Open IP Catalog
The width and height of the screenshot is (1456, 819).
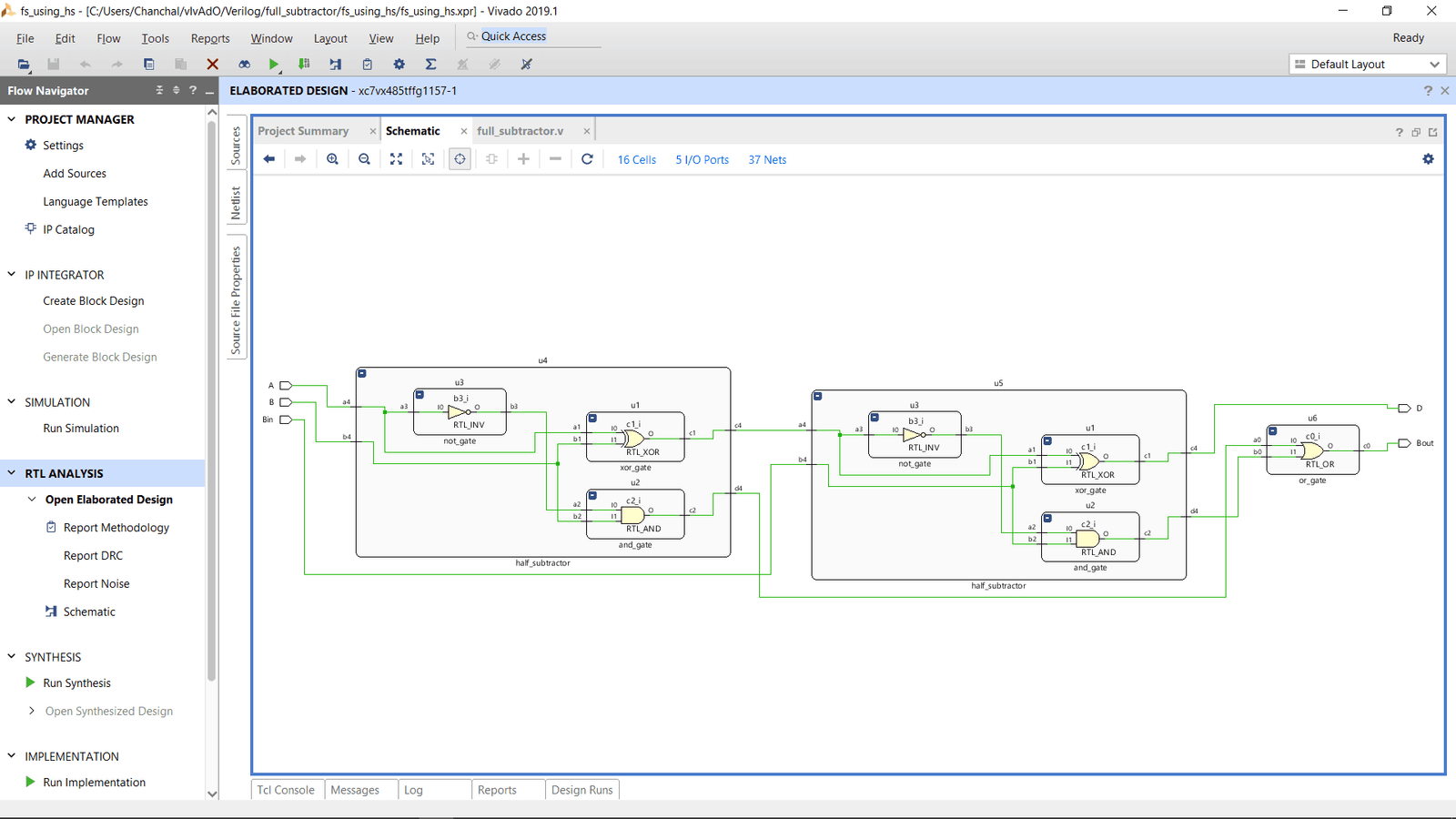68,229
